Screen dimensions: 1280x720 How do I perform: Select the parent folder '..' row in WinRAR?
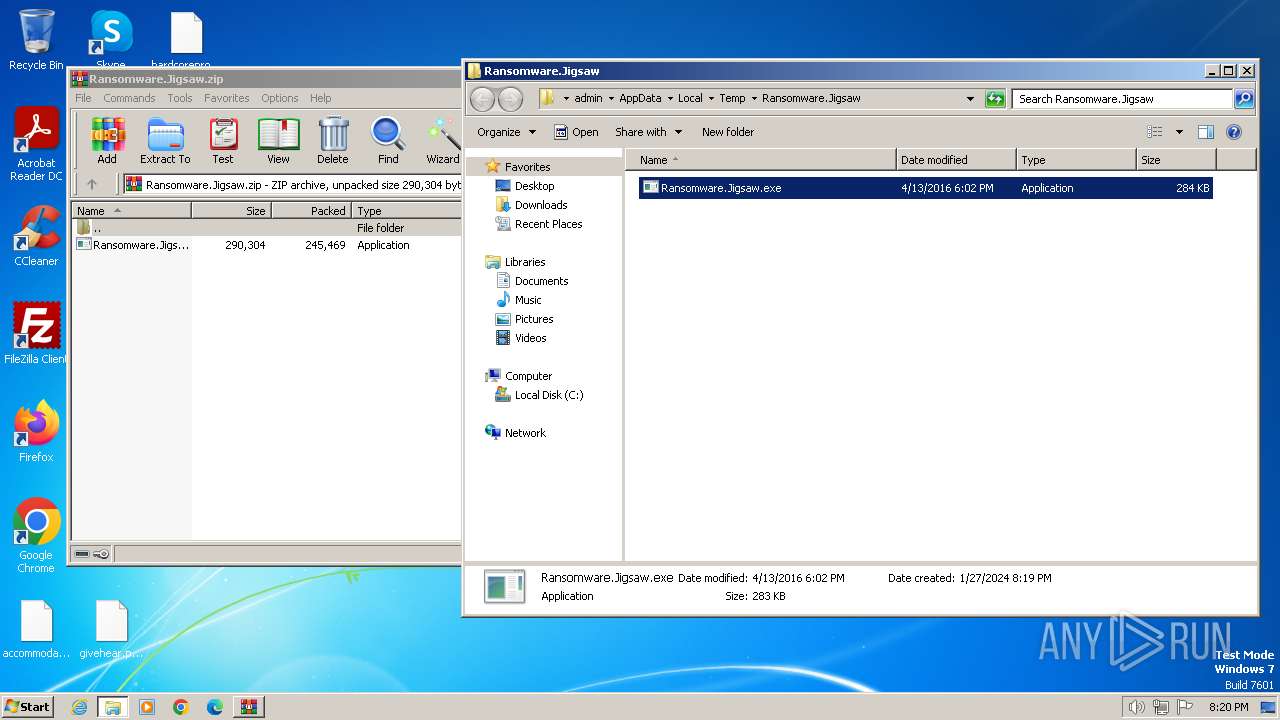267,228
